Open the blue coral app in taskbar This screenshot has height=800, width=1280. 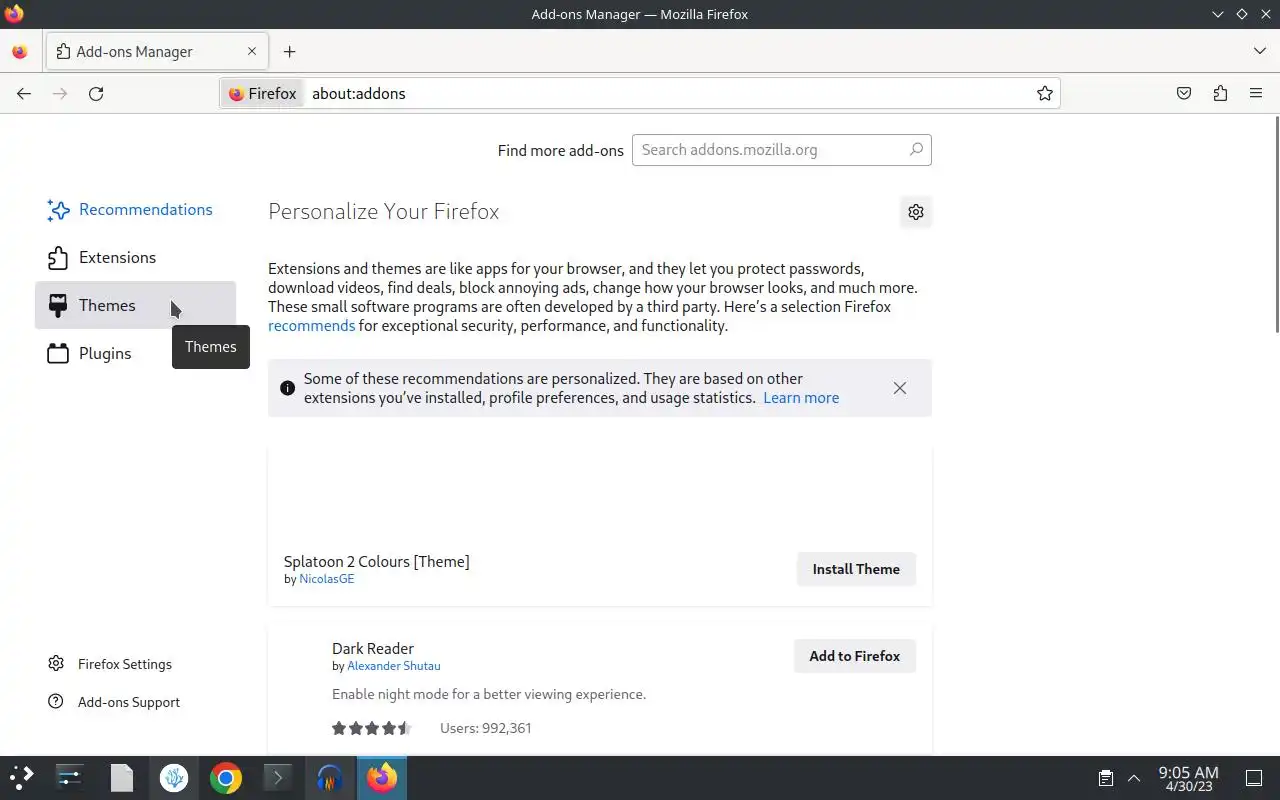[x=174, y=778]
